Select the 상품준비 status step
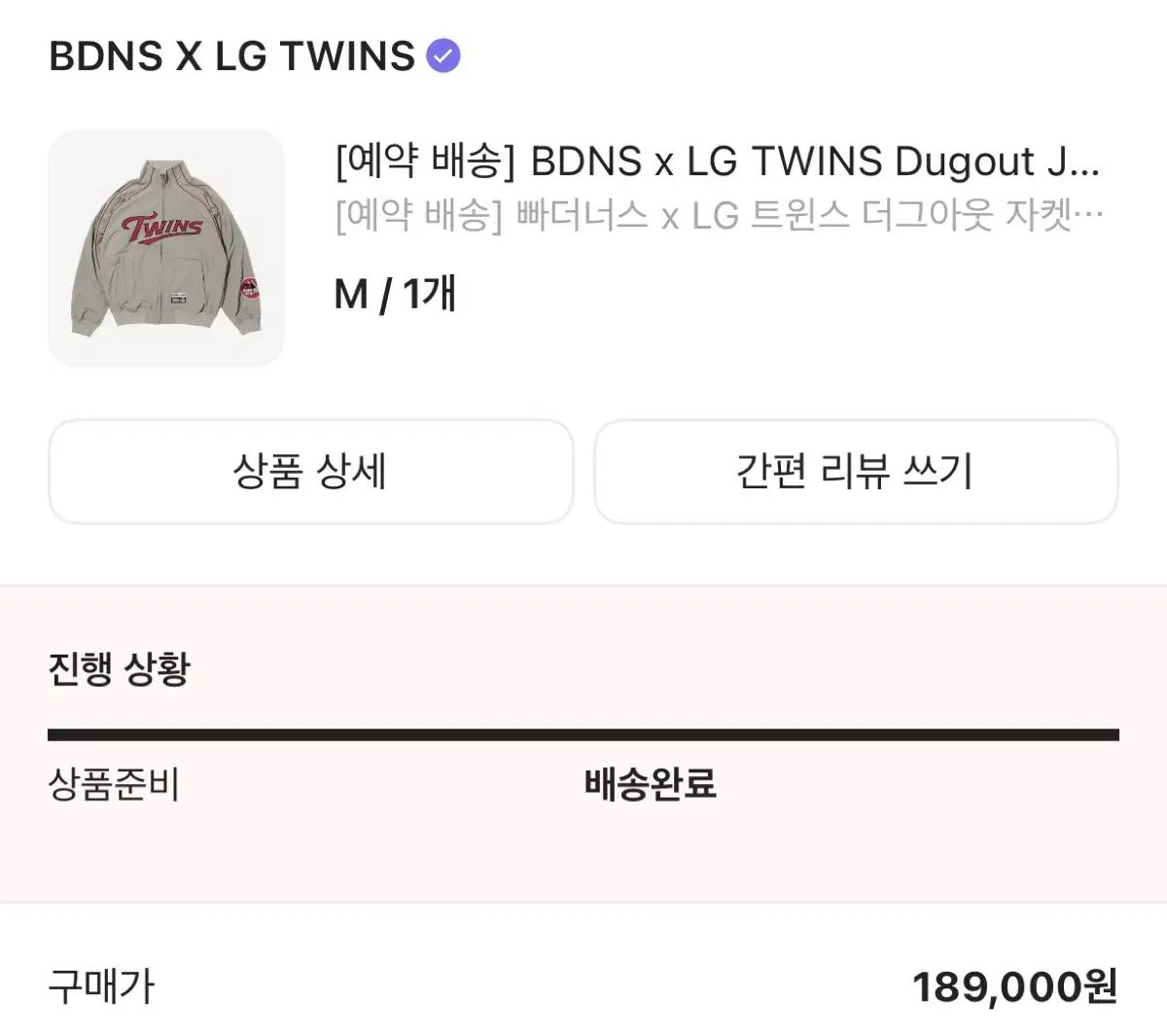The height and width of the screenshot is (1036, 1167). click(114, 784)
